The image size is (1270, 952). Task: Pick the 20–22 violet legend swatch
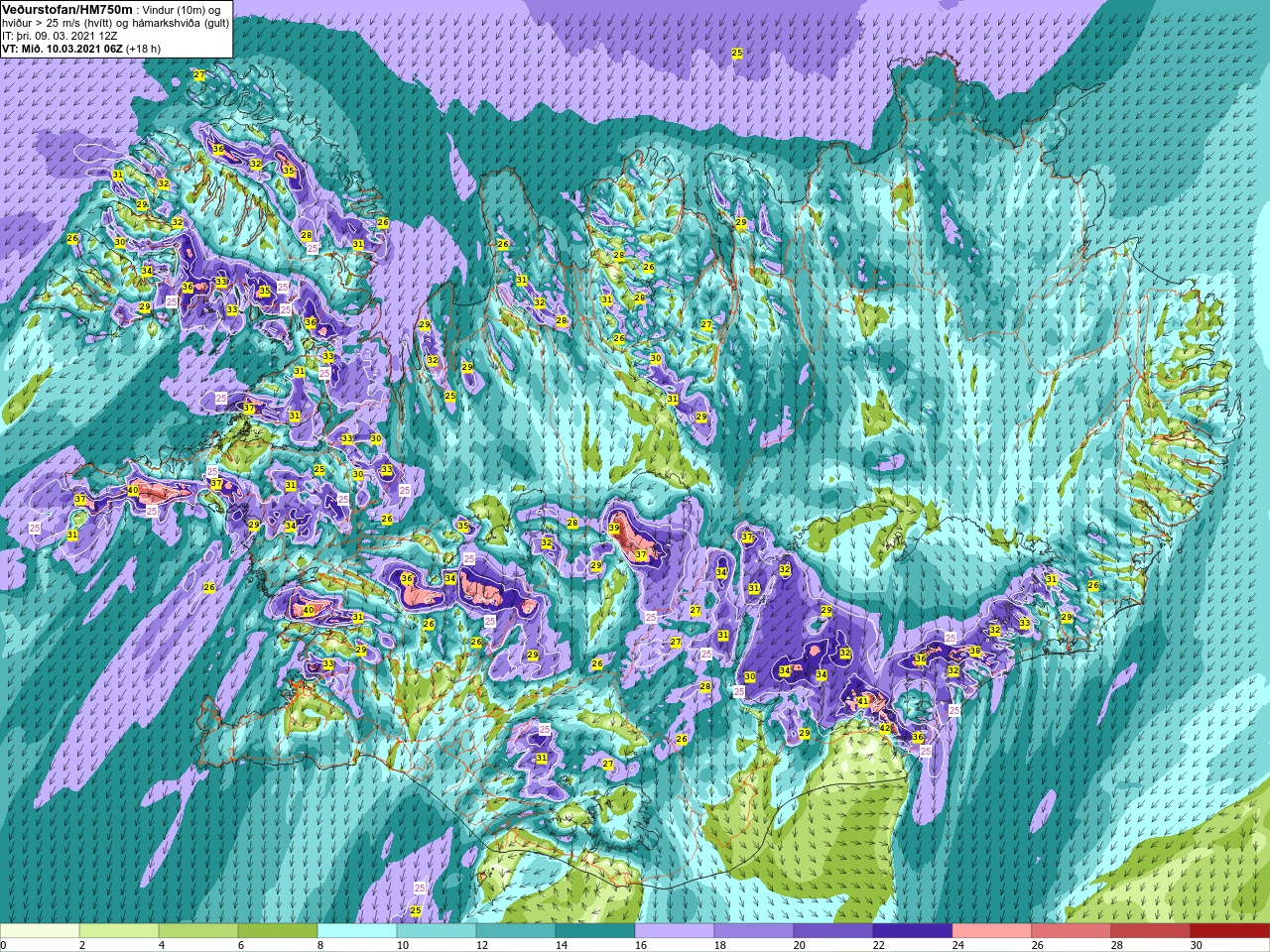833,931
